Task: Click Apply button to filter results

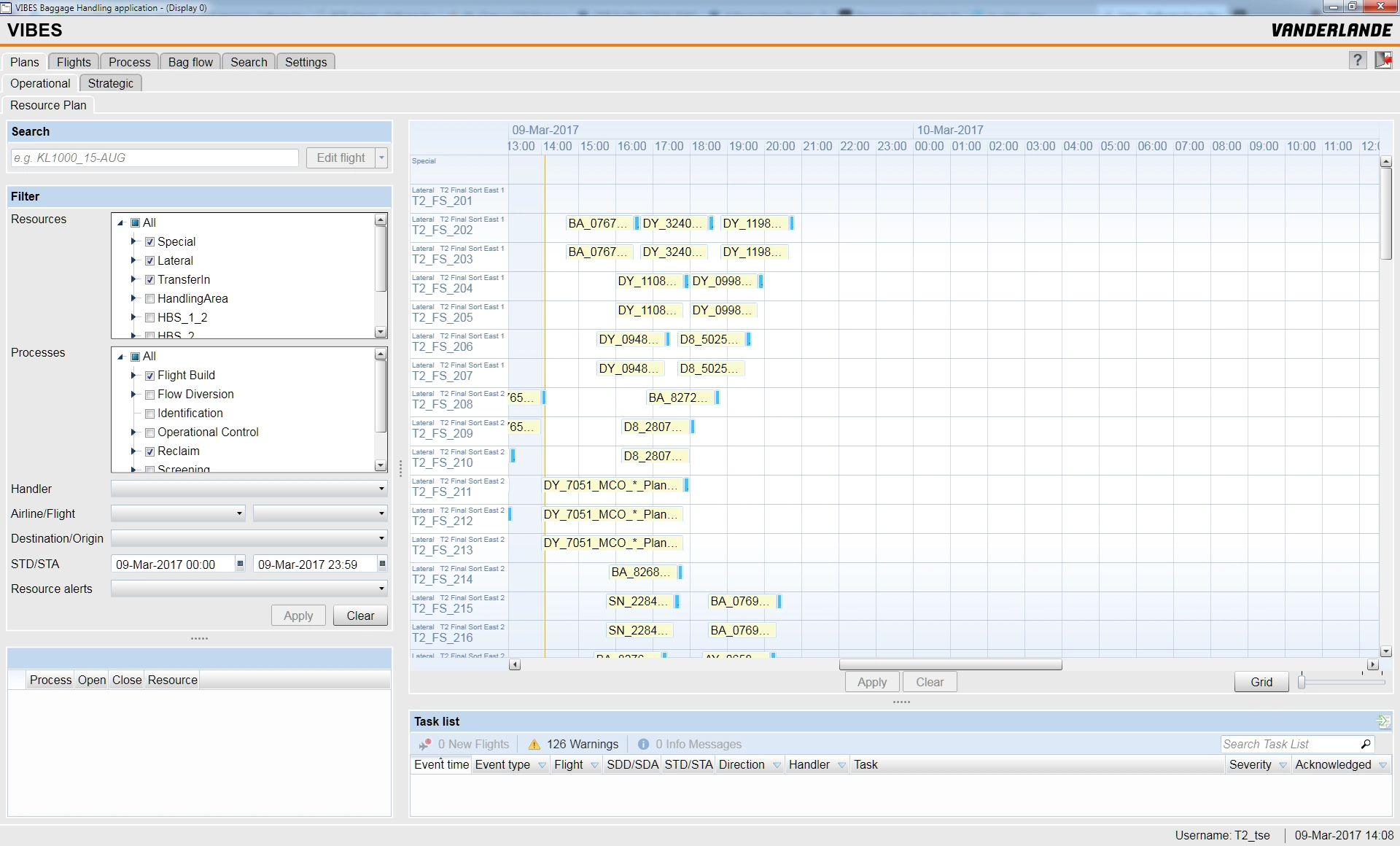Action: pyautogui.click(x=297, y=615)
